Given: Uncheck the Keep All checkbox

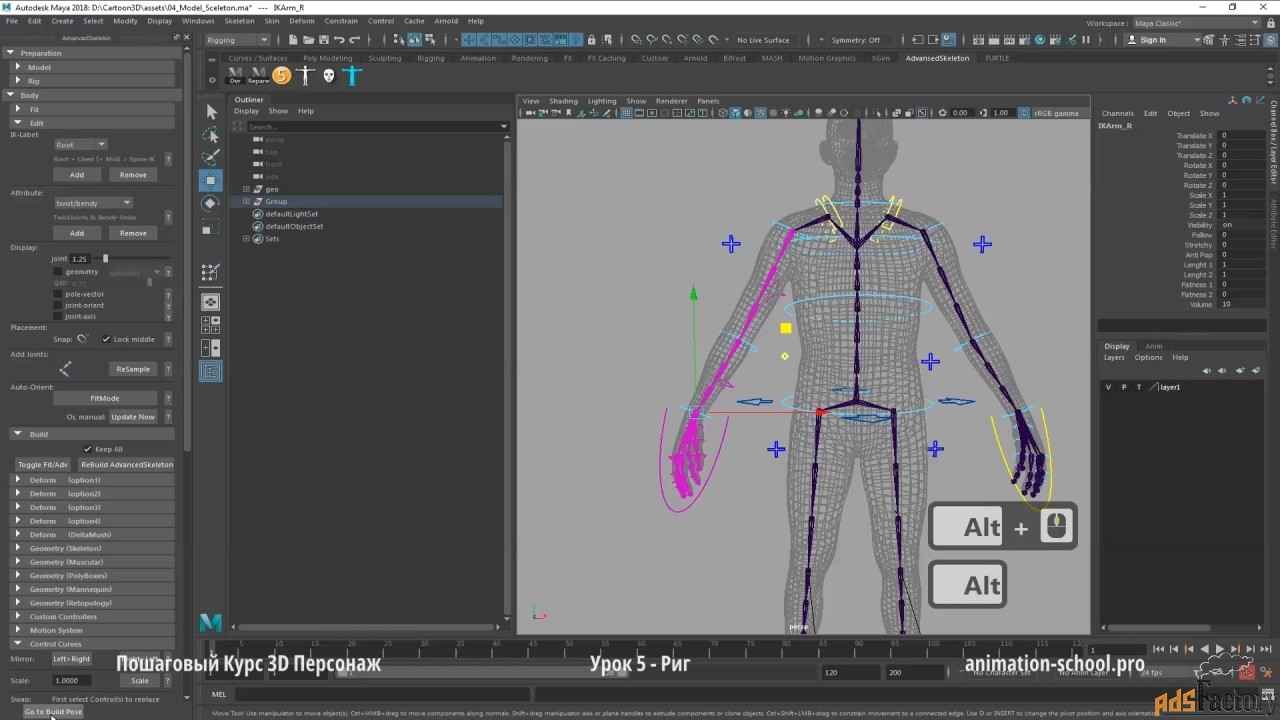Looking at the screenshot, I should pos(88,449).
